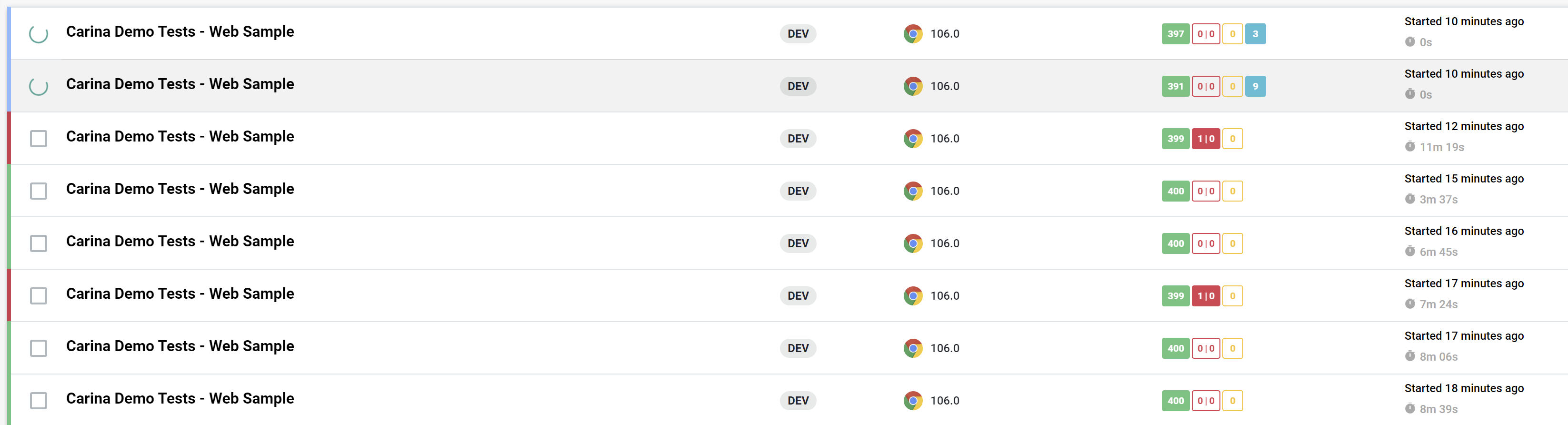Check the checkbox on the 15-minutes-ago row
This screenshot has width=1568, height=425.
pyautogui.click(x=39, y=191)
